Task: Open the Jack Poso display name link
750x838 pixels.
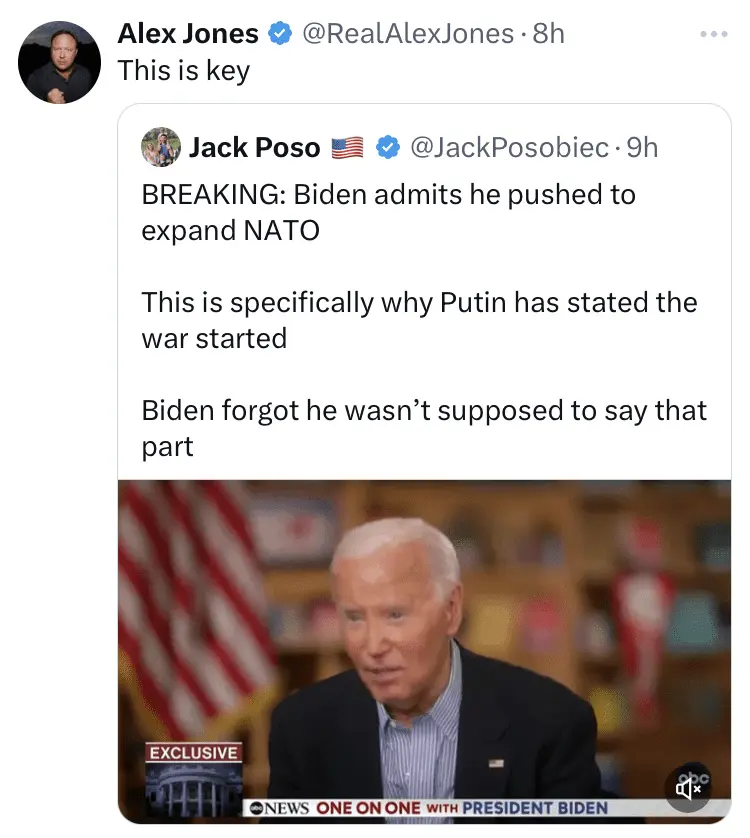Action: point(254,148)
